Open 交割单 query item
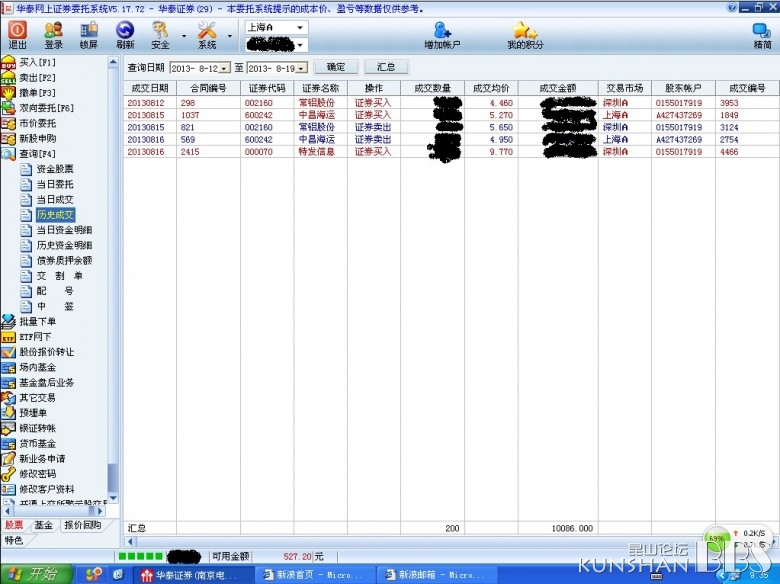 click(x=59, y=276)
